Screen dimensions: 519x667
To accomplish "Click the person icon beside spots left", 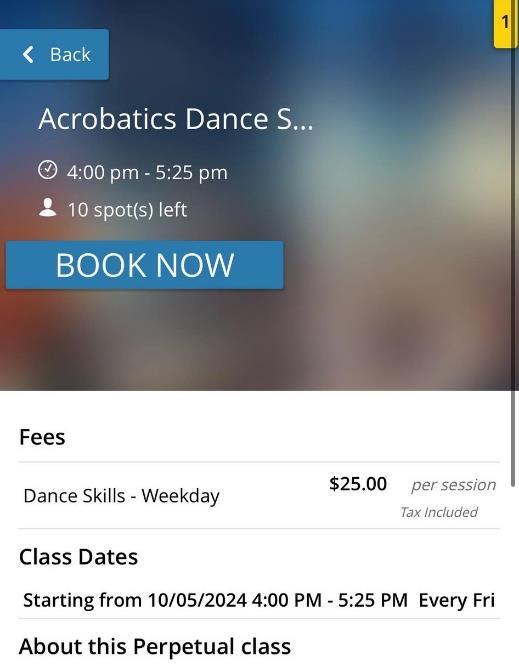I will 47,207.
